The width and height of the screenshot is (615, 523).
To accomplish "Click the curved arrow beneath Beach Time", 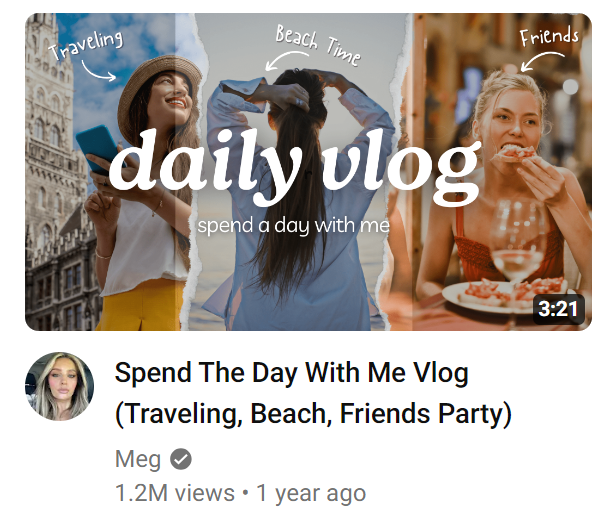I will pyautogui.click(x=286, y=61).
